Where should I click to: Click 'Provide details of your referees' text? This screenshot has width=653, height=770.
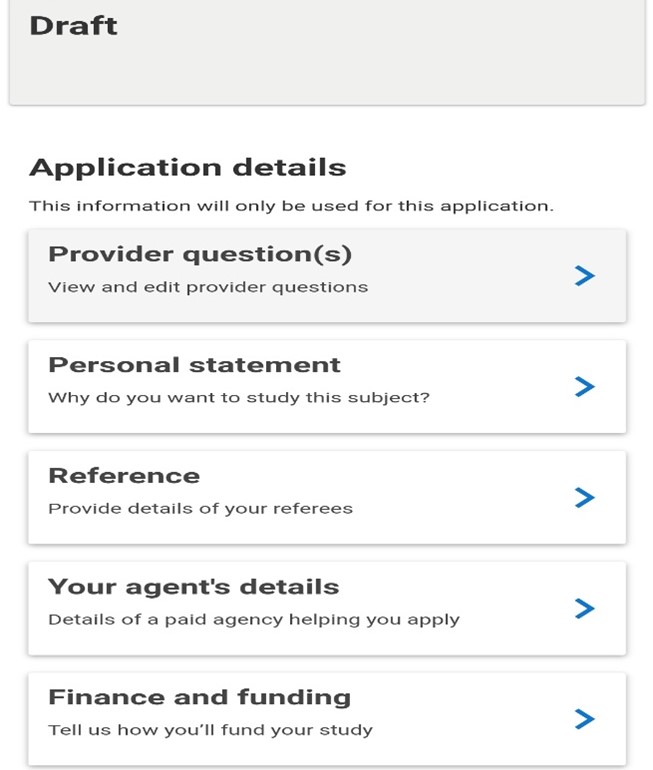coord(200,509)
